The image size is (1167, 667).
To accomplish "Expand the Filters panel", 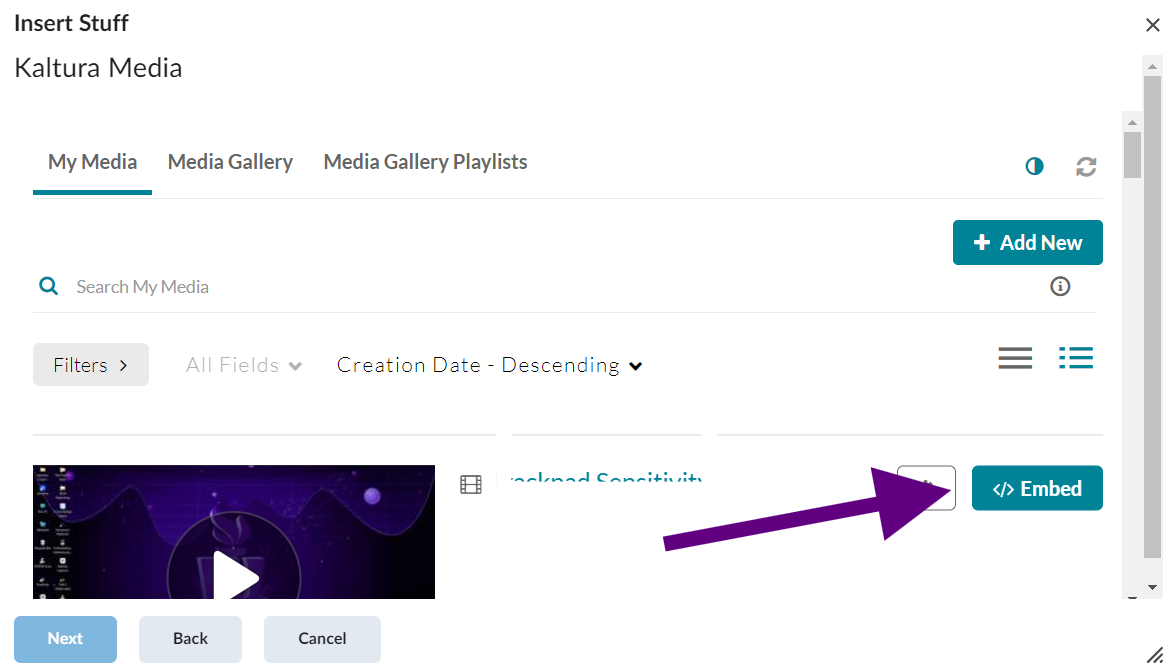I will tap(91, 365).
